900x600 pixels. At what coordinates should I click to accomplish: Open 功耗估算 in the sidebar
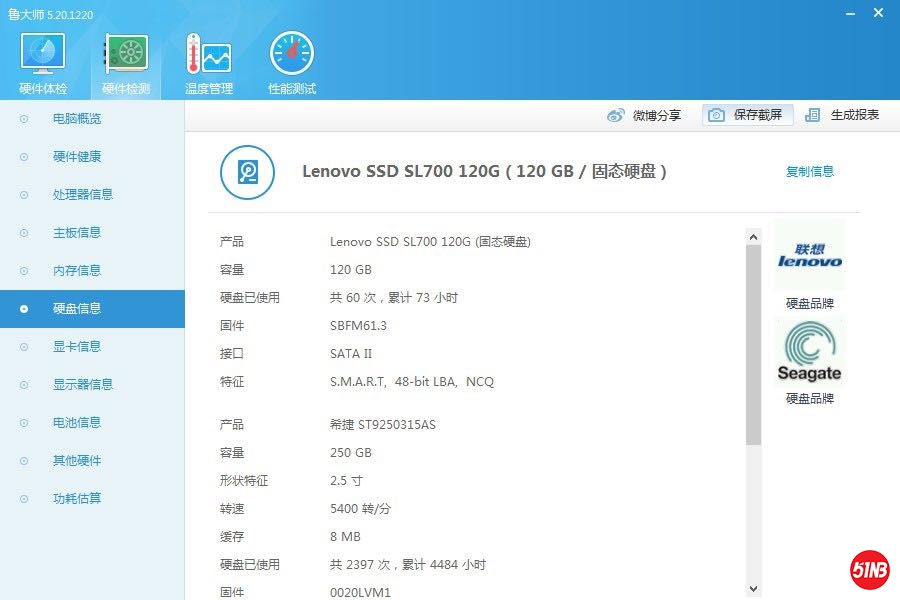(x=92, y=498)
